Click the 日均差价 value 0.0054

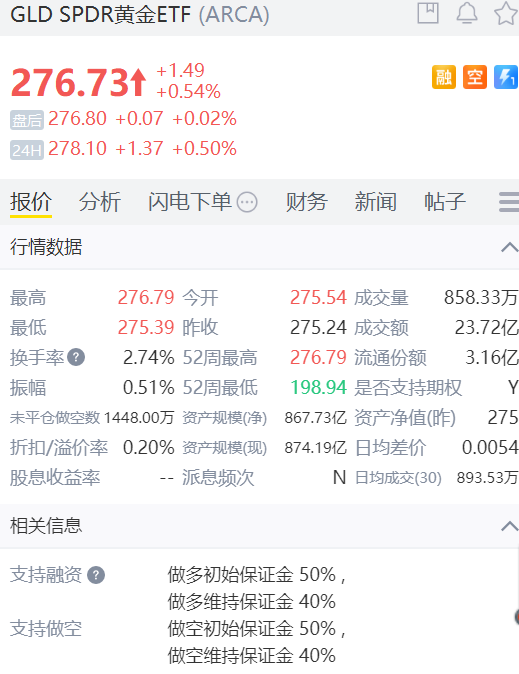click(490, 447)
